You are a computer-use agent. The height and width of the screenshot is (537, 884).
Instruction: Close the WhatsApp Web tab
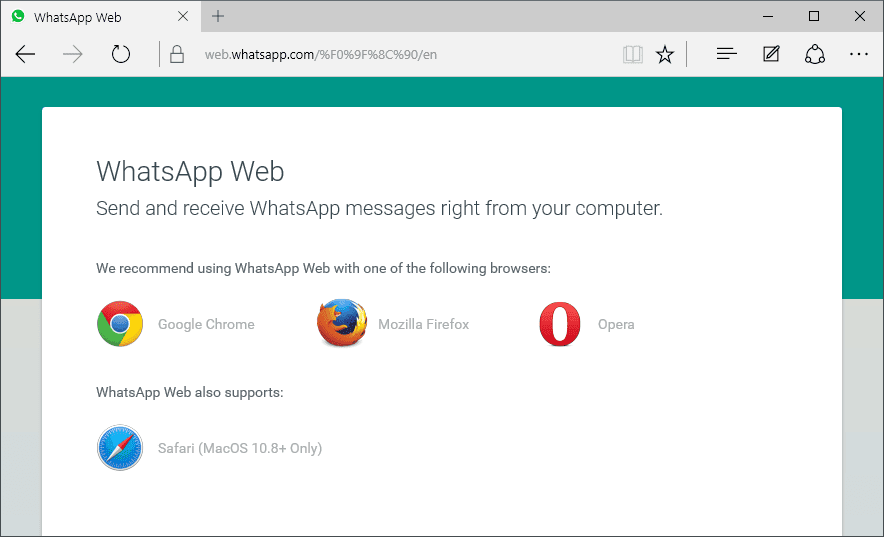[x=183, y=16]
